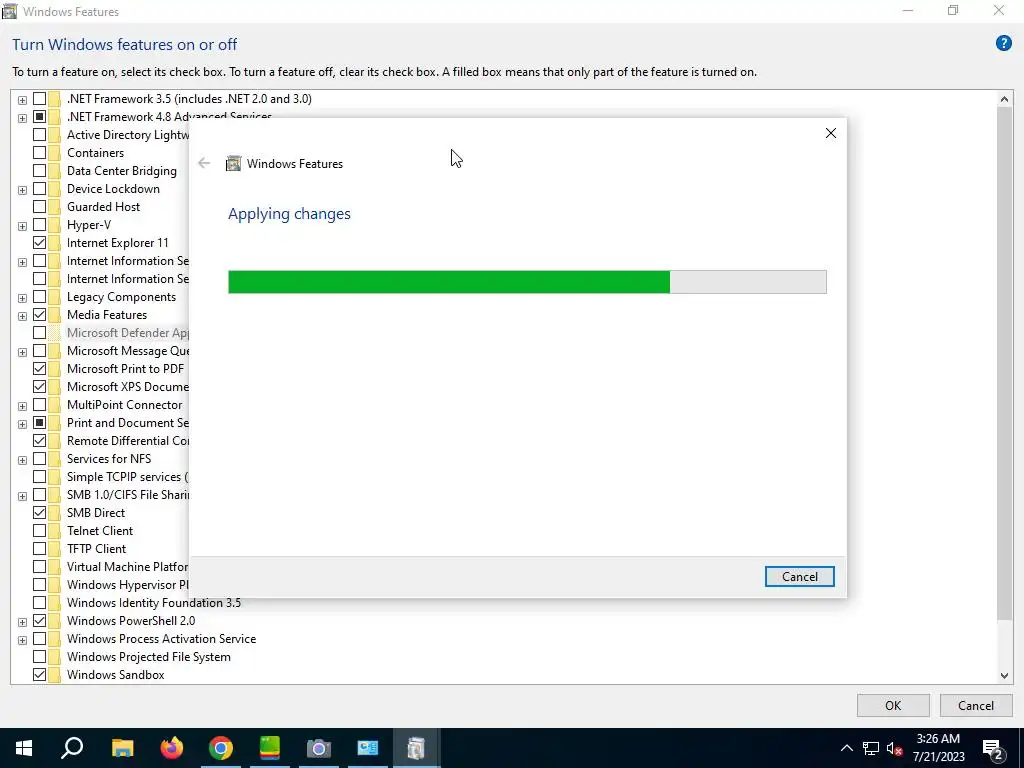Click the blue help question mark icon
The image size is (1024, 768).
click(1003, 44)
